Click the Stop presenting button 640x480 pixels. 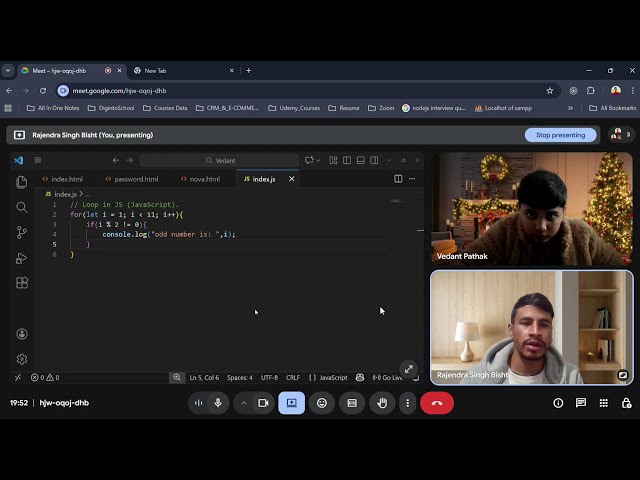click(560, 135)
